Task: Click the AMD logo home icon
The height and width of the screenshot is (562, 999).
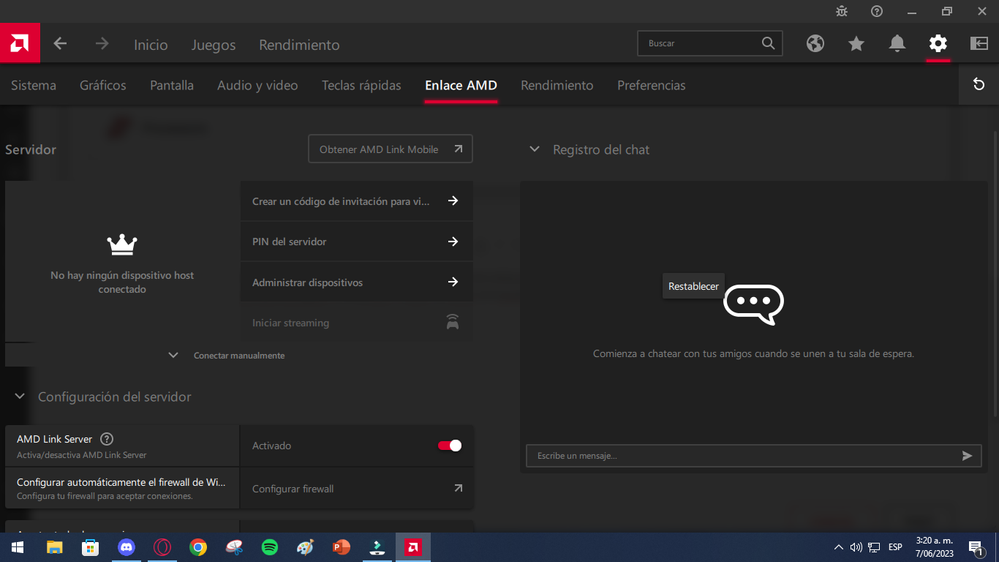Action: pos(20,43)
